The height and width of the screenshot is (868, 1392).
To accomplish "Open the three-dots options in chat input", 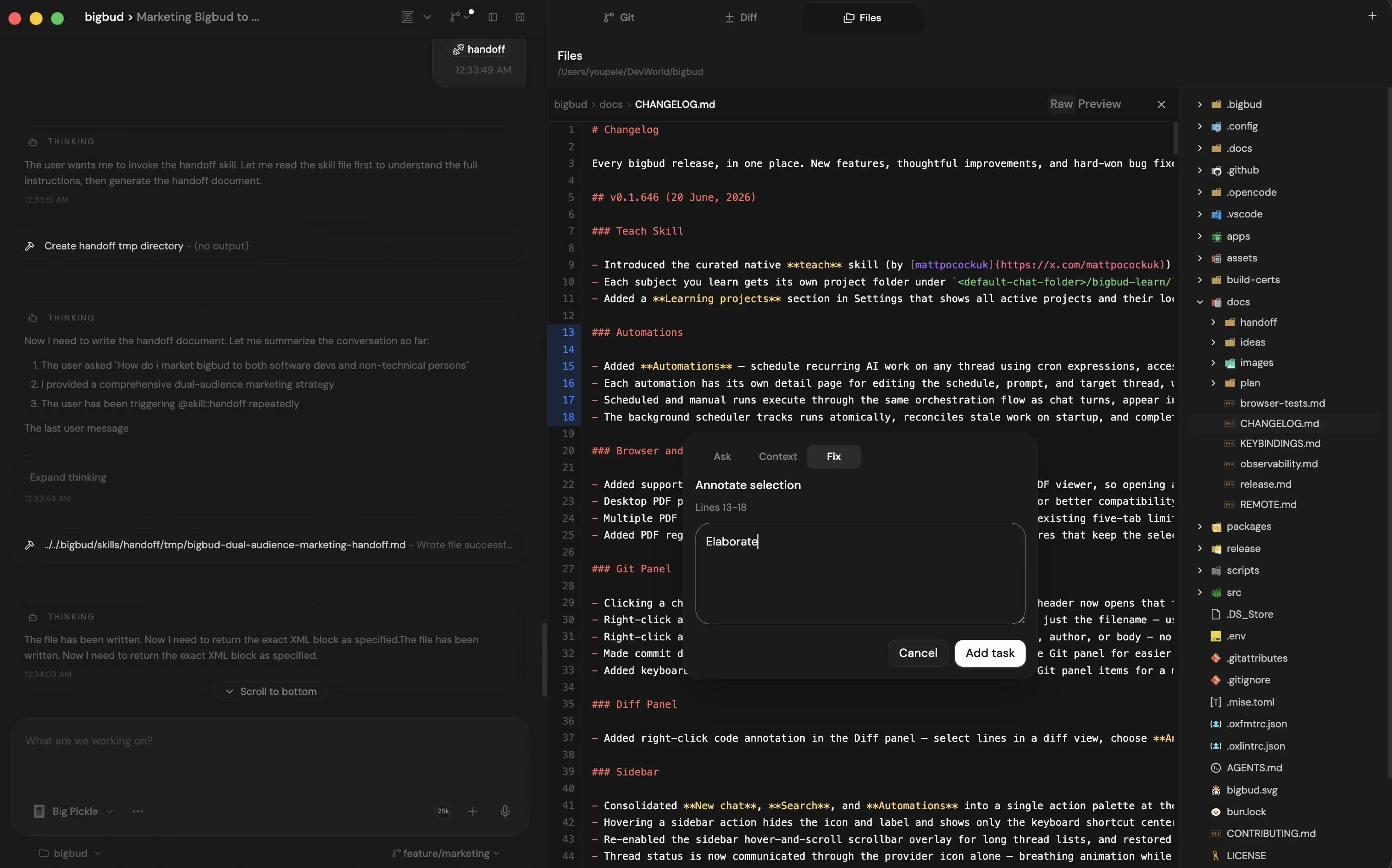I will click(137, 811).
